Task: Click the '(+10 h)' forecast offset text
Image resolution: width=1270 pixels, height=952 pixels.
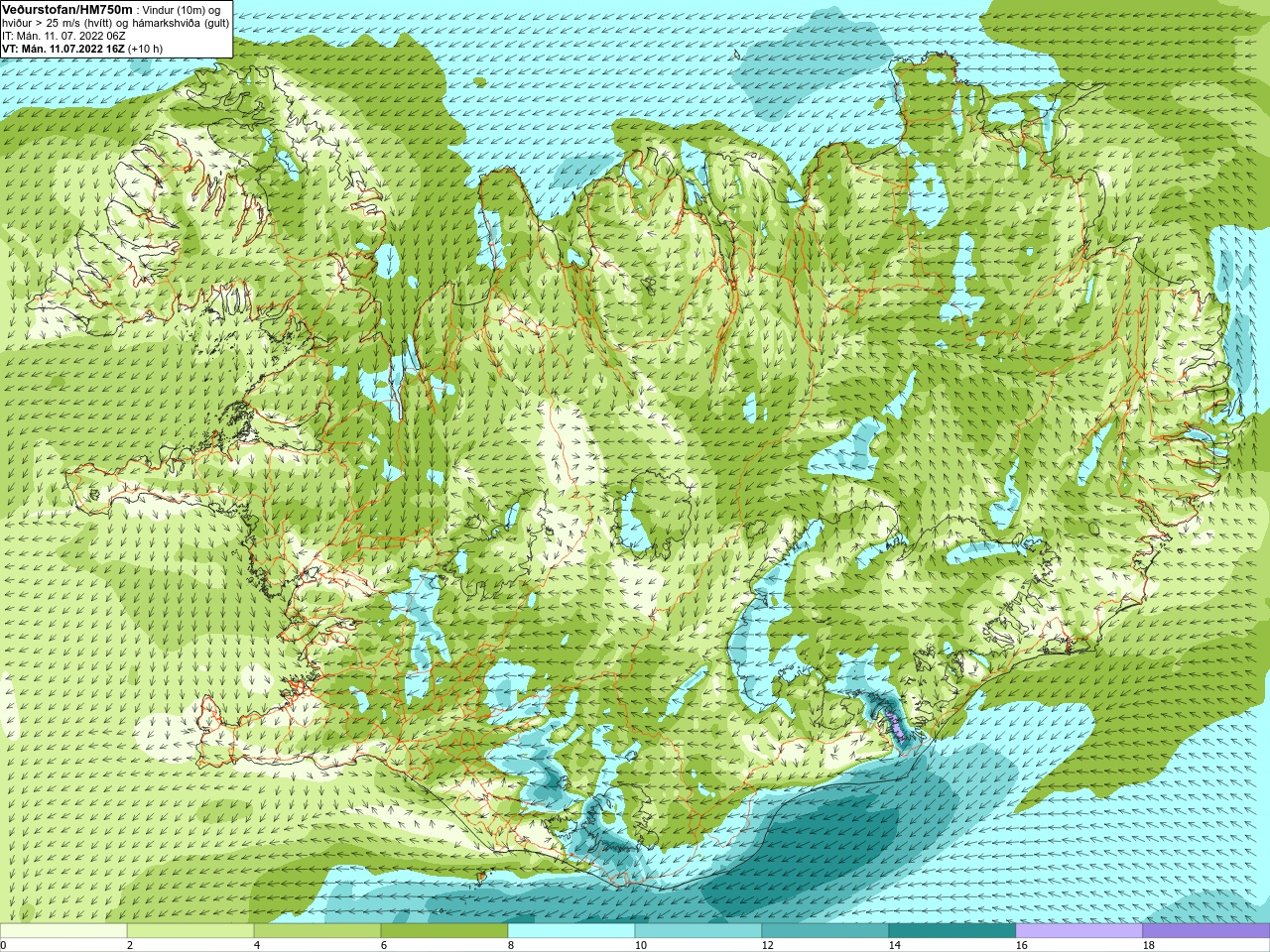Action: 146,49
